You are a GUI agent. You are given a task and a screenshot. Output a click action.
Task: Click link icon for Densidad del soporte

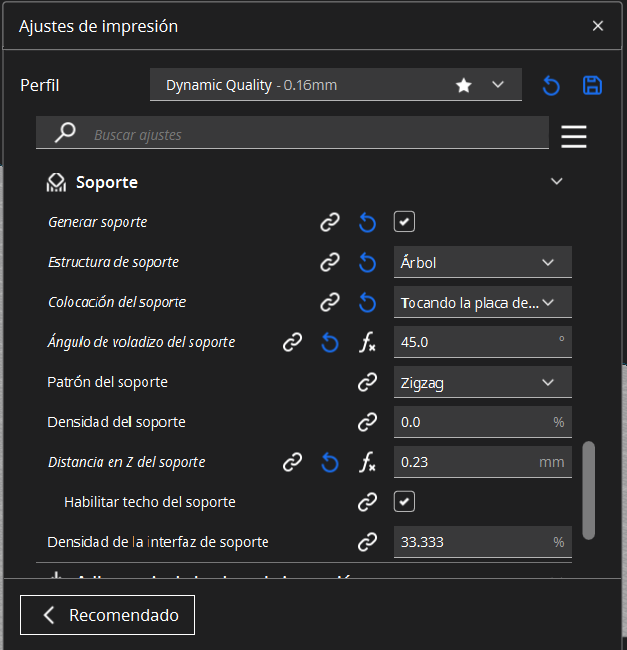click(x=367, y=422)
